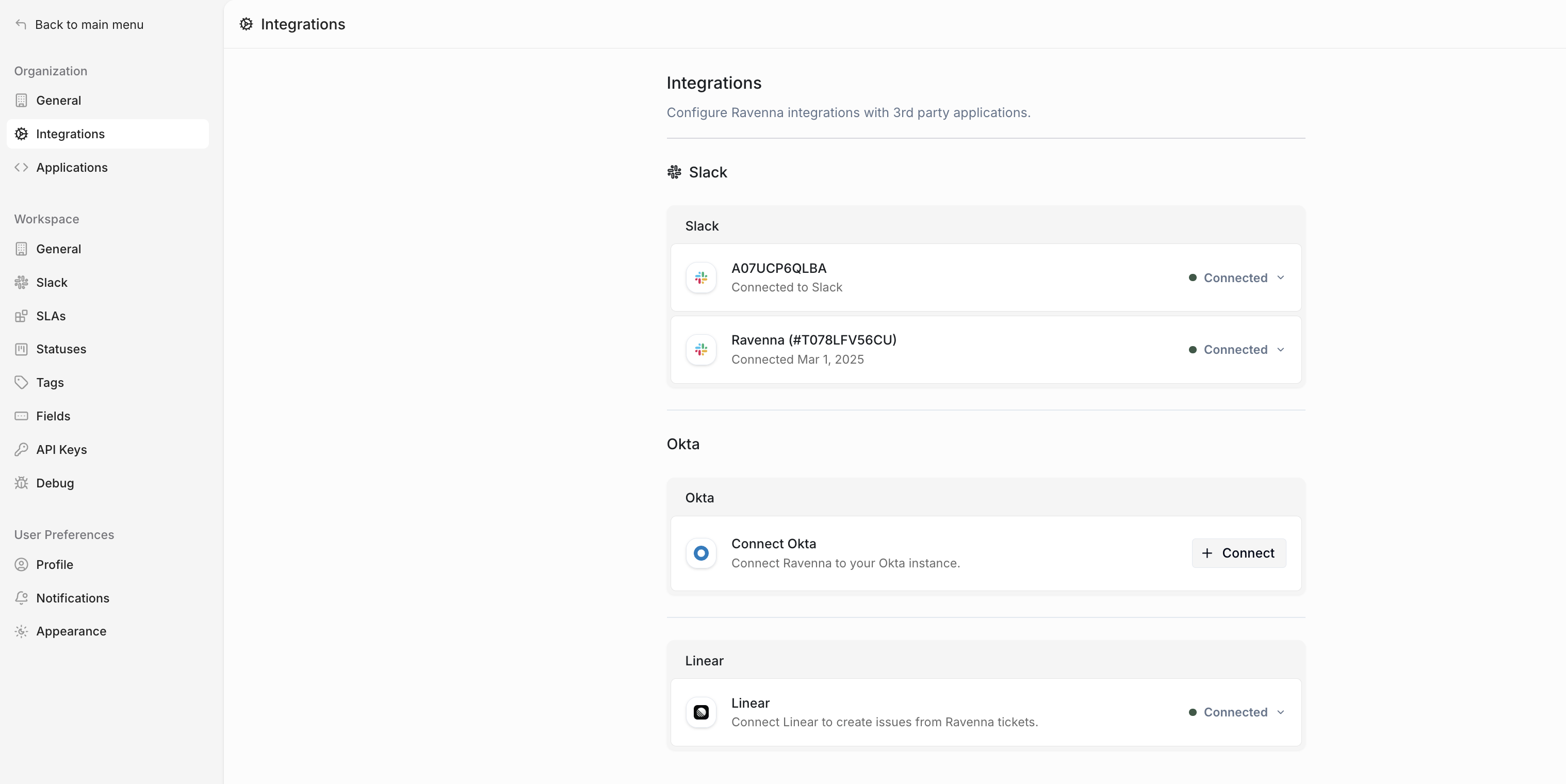Click the Okta section heading
This screenshot has width=1566, height=784.
[x=683, y=444]
